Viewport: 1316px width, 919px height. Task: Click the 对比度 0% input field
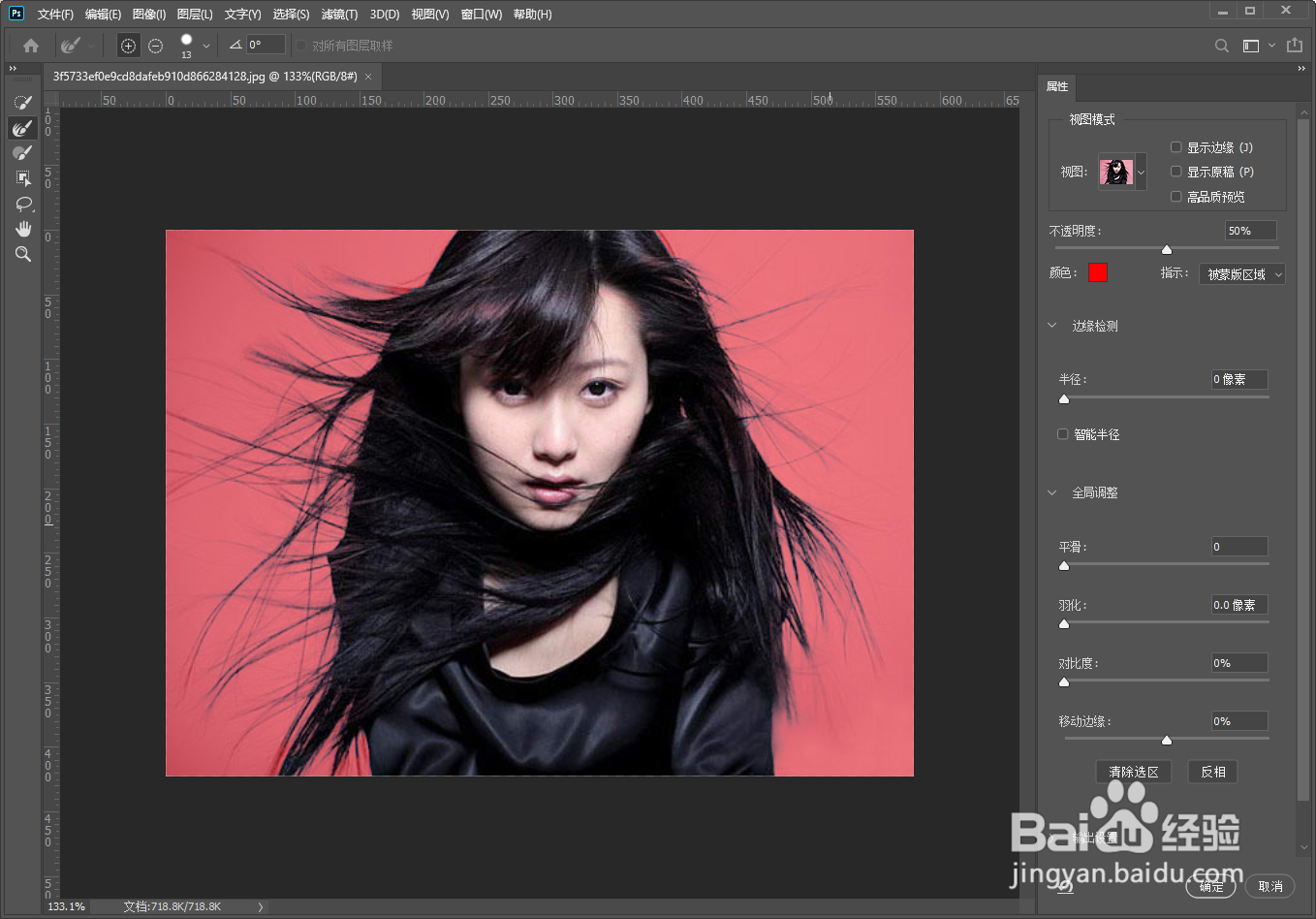(x=1239, y=663)
